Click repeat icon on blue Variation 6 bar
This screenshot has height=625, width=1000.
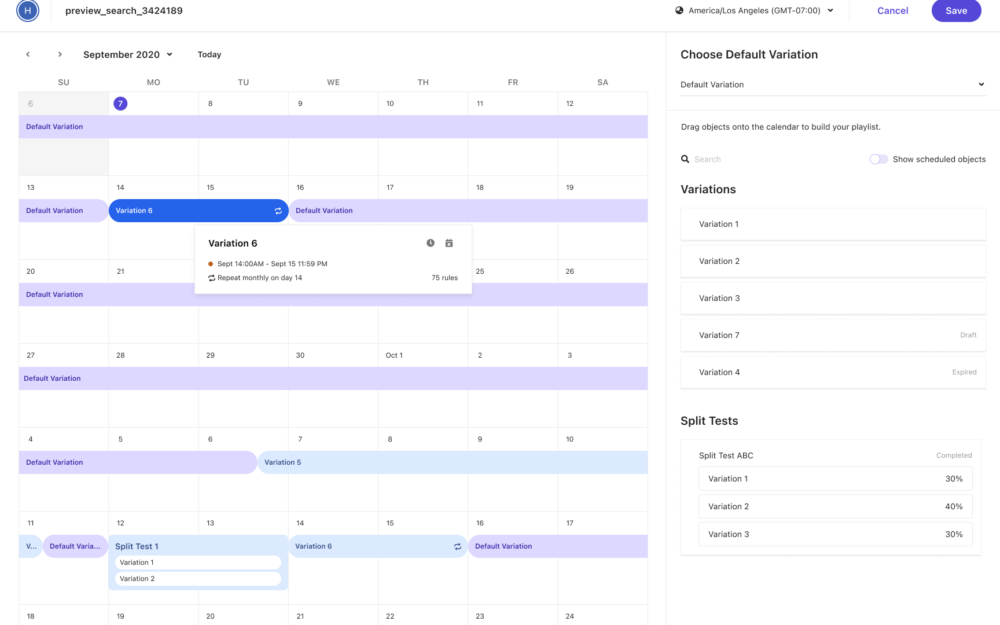coord(278,211)
